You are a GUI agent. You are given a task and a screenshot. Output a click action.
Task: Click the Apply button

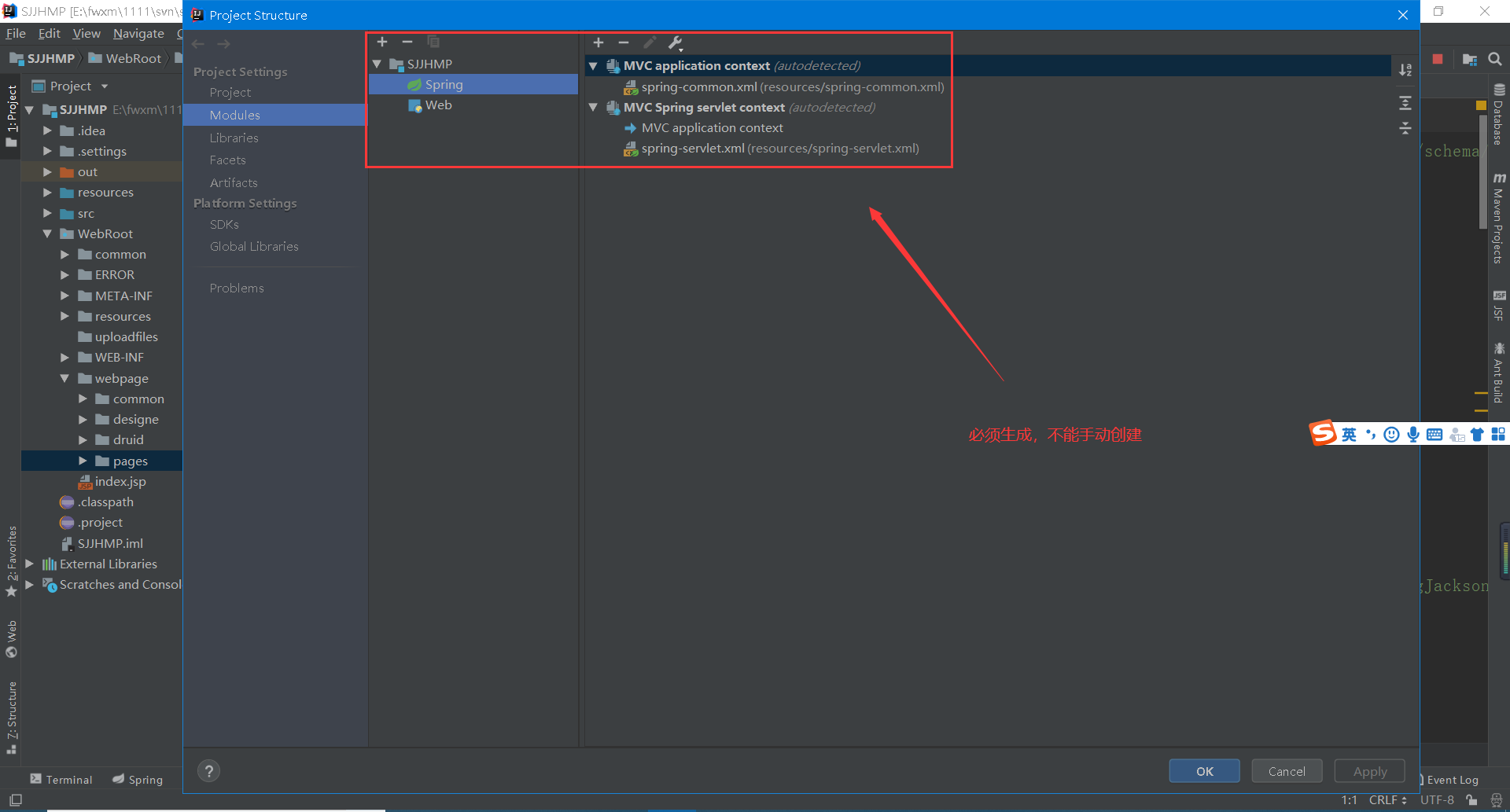[x=1370, y=771]
